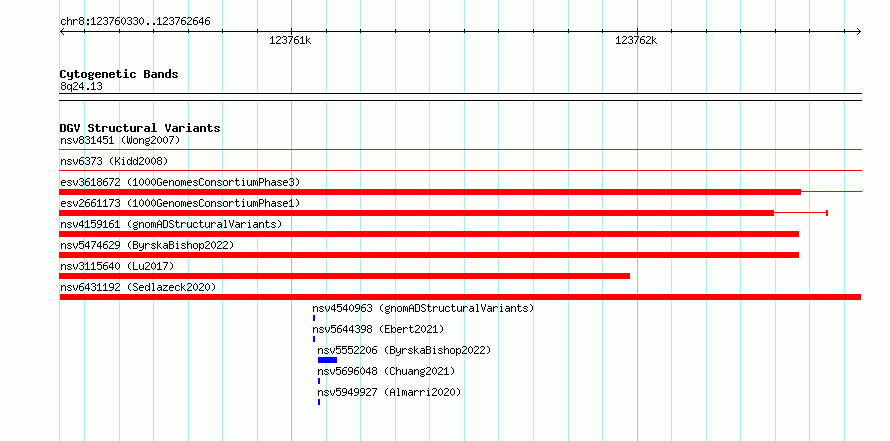The image size is (890, 441).
Task: Open the nsv5949927 (Almarri2020) label
Action: coord(389,392)
